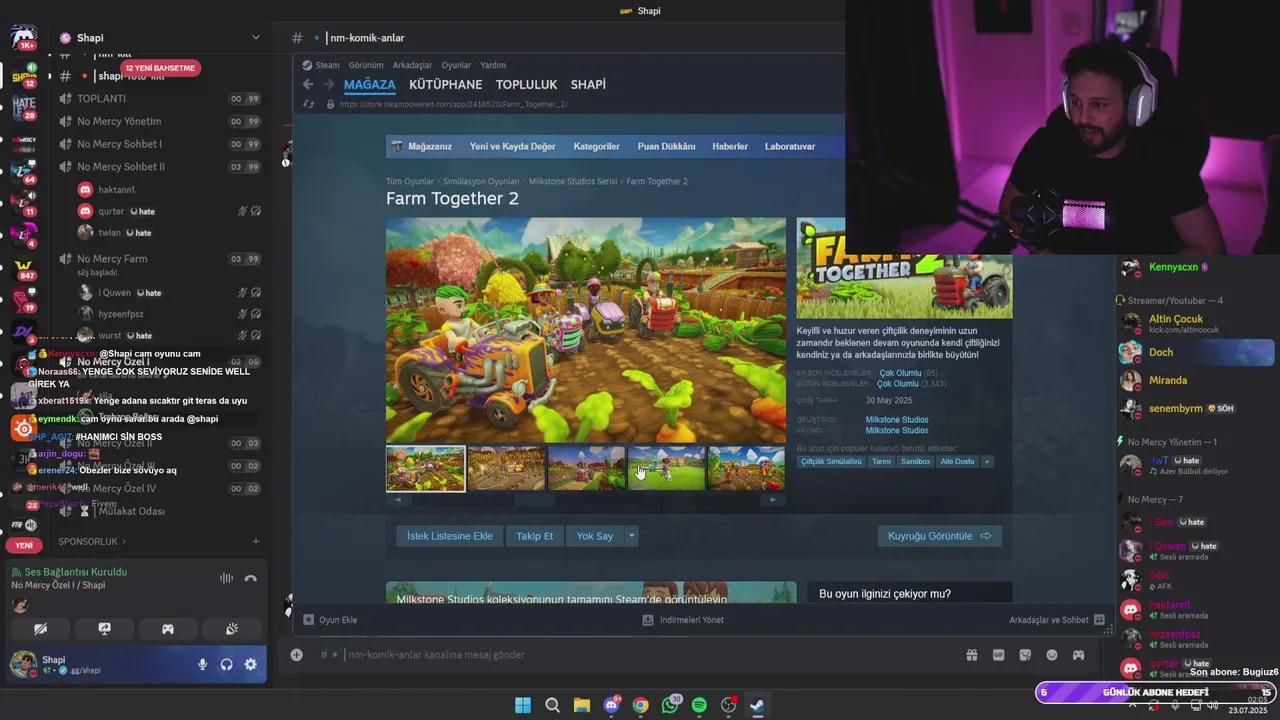Open Arkadaşlar menu in Steam

pyautogui.click(x=412, y=65)
